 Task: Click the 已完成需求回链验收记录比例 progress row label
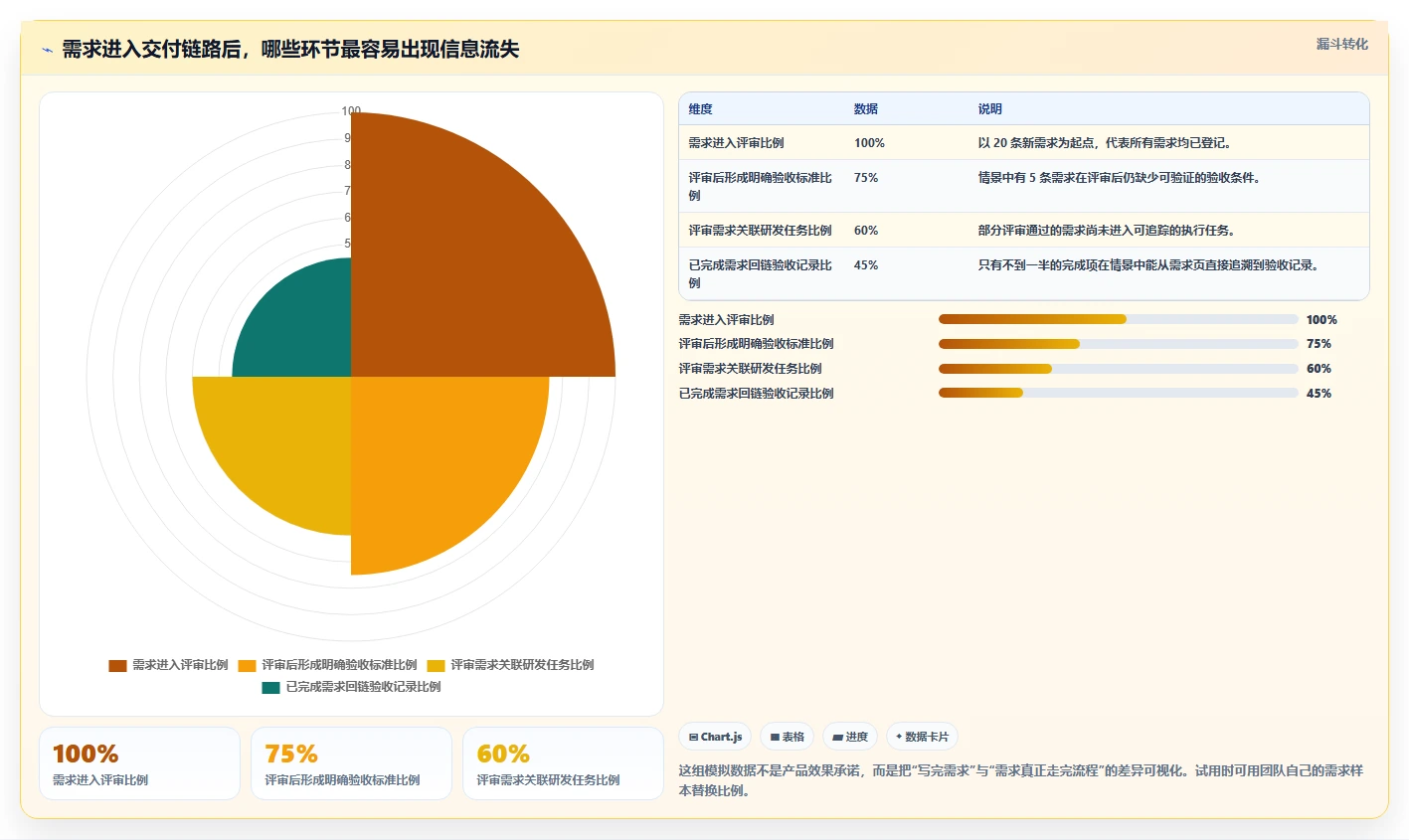(x=756, y=394)
